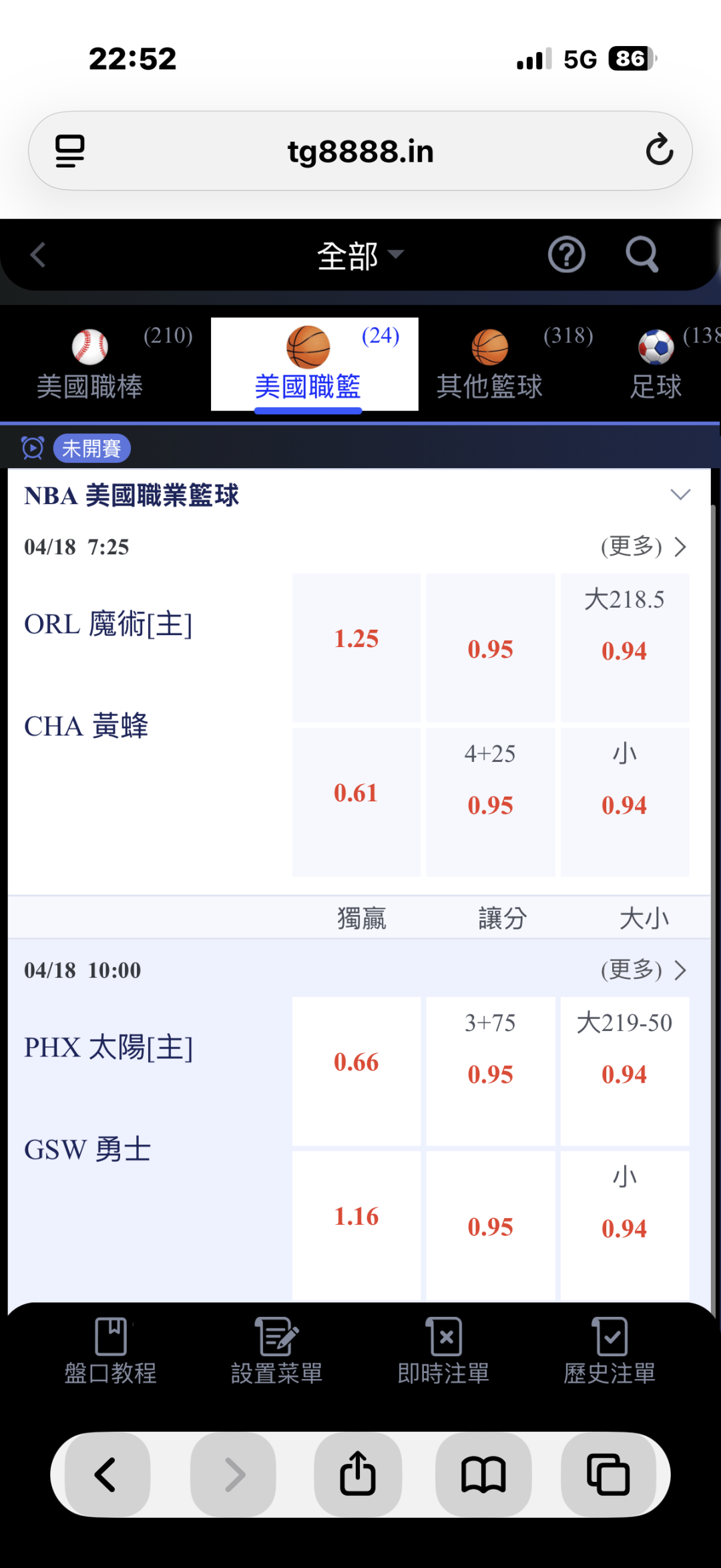Open Safari bookmarks book icon

coord(483,1475)
